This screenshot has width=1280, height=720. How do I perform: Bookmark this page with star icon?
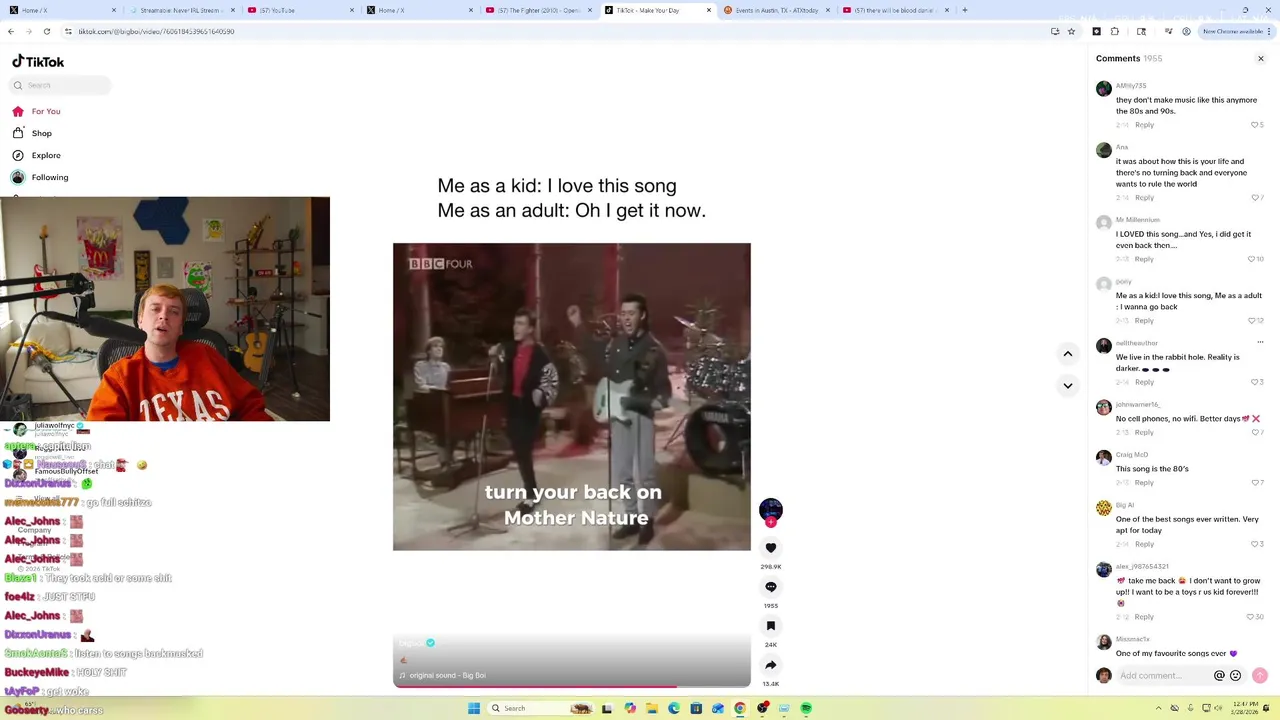1071,32
